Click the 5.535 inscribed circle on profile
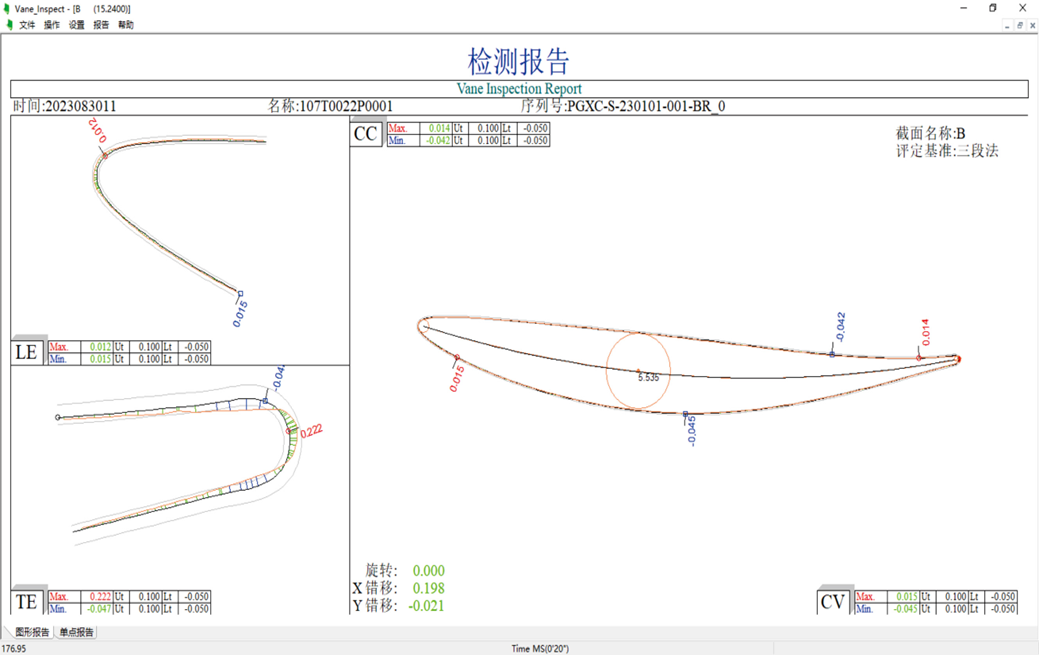This screenshot has width=1039, height=655. (639, 371)
